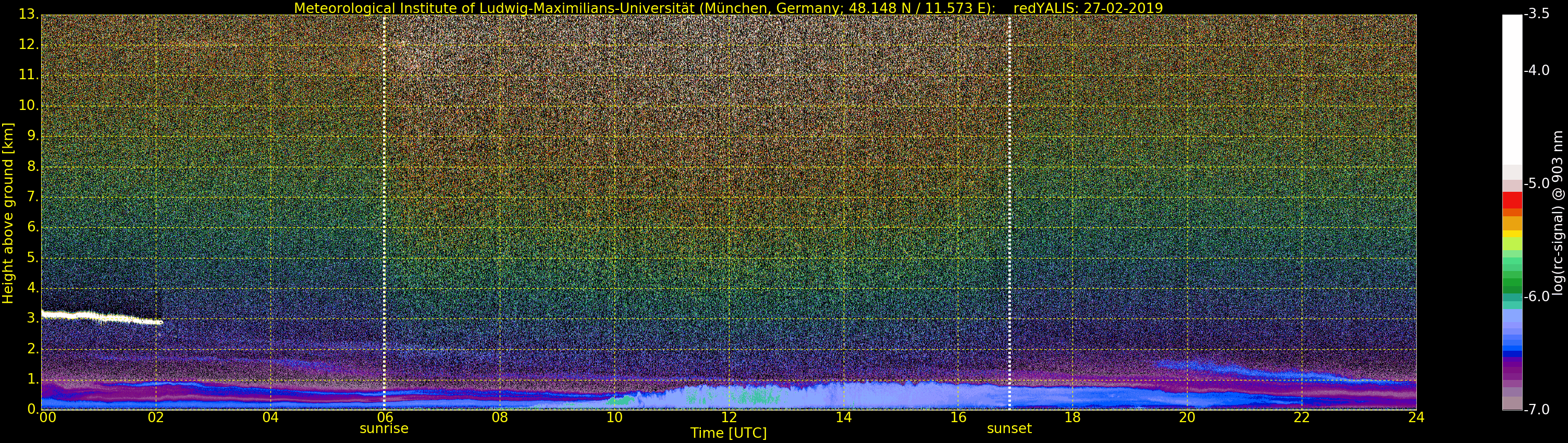The height and width of the screenshot is (443, 1568).
Task: Click the '9.' tick on the height axis
Action: click(x=32, y=136)
